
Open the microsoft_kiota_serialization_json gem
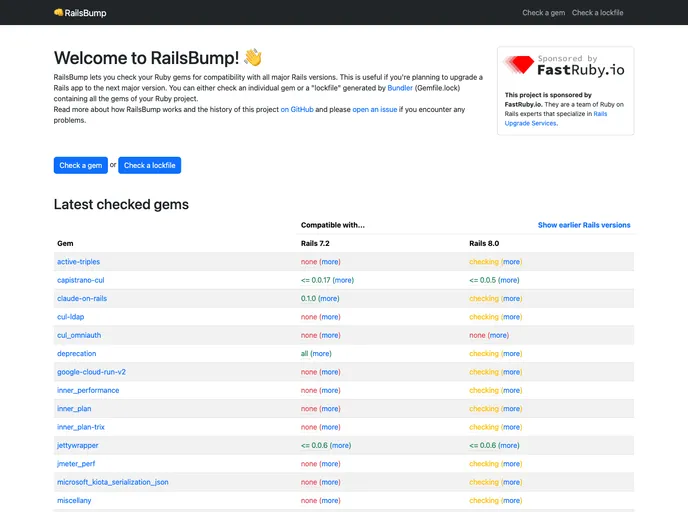click(113, 482)
